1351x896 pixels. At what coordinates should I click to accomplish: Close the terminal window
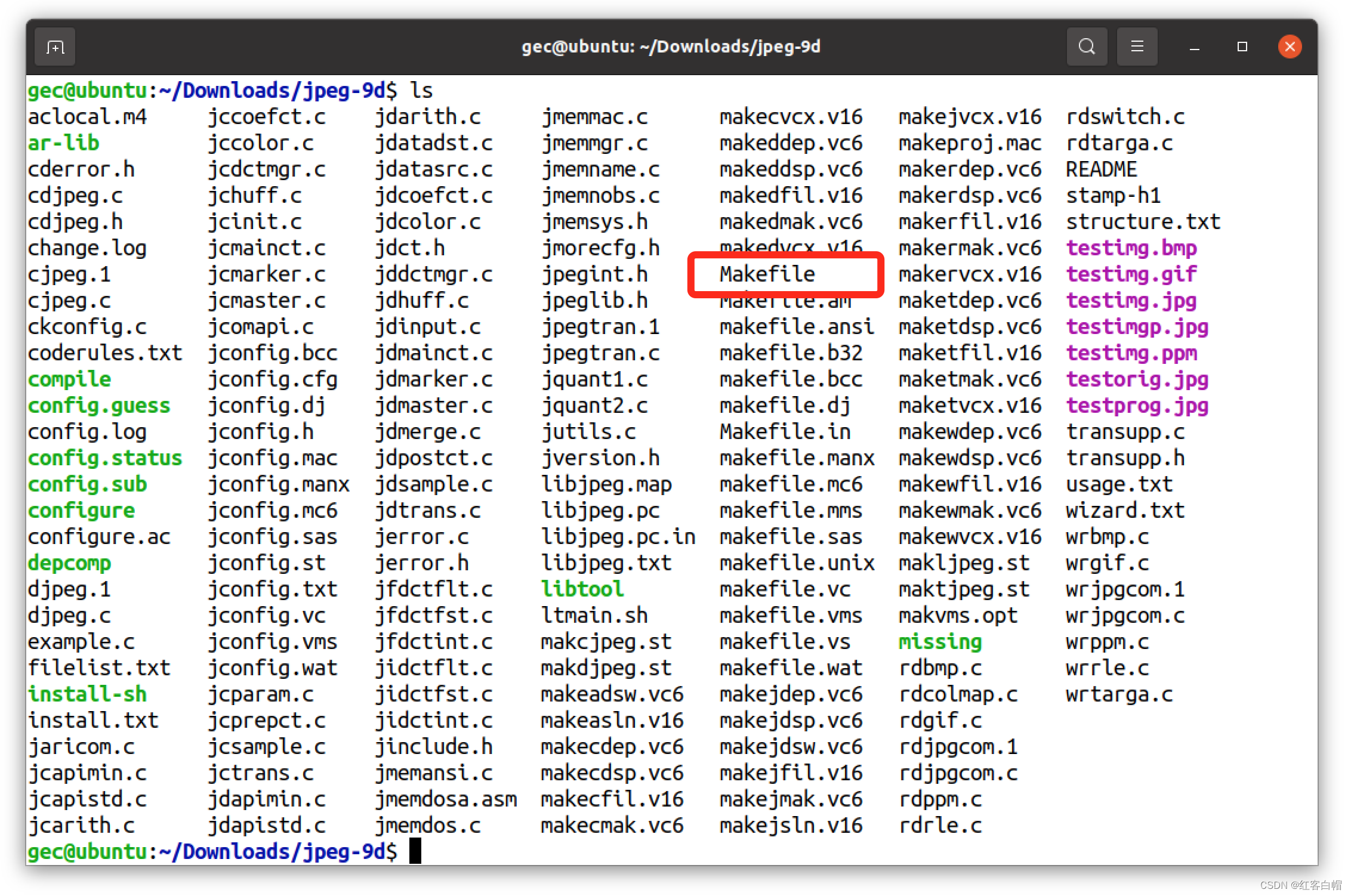pyautogui.click(x=1290, y=47)
